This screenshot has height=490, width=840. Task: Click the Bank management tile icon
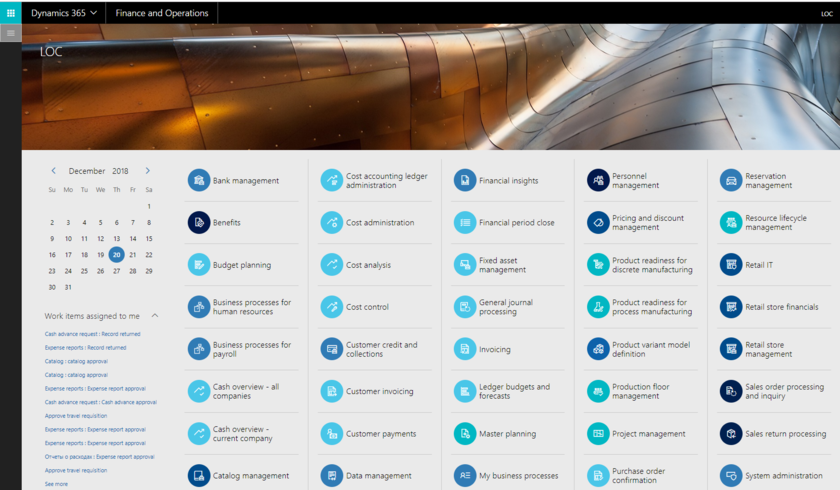(198, 181)
